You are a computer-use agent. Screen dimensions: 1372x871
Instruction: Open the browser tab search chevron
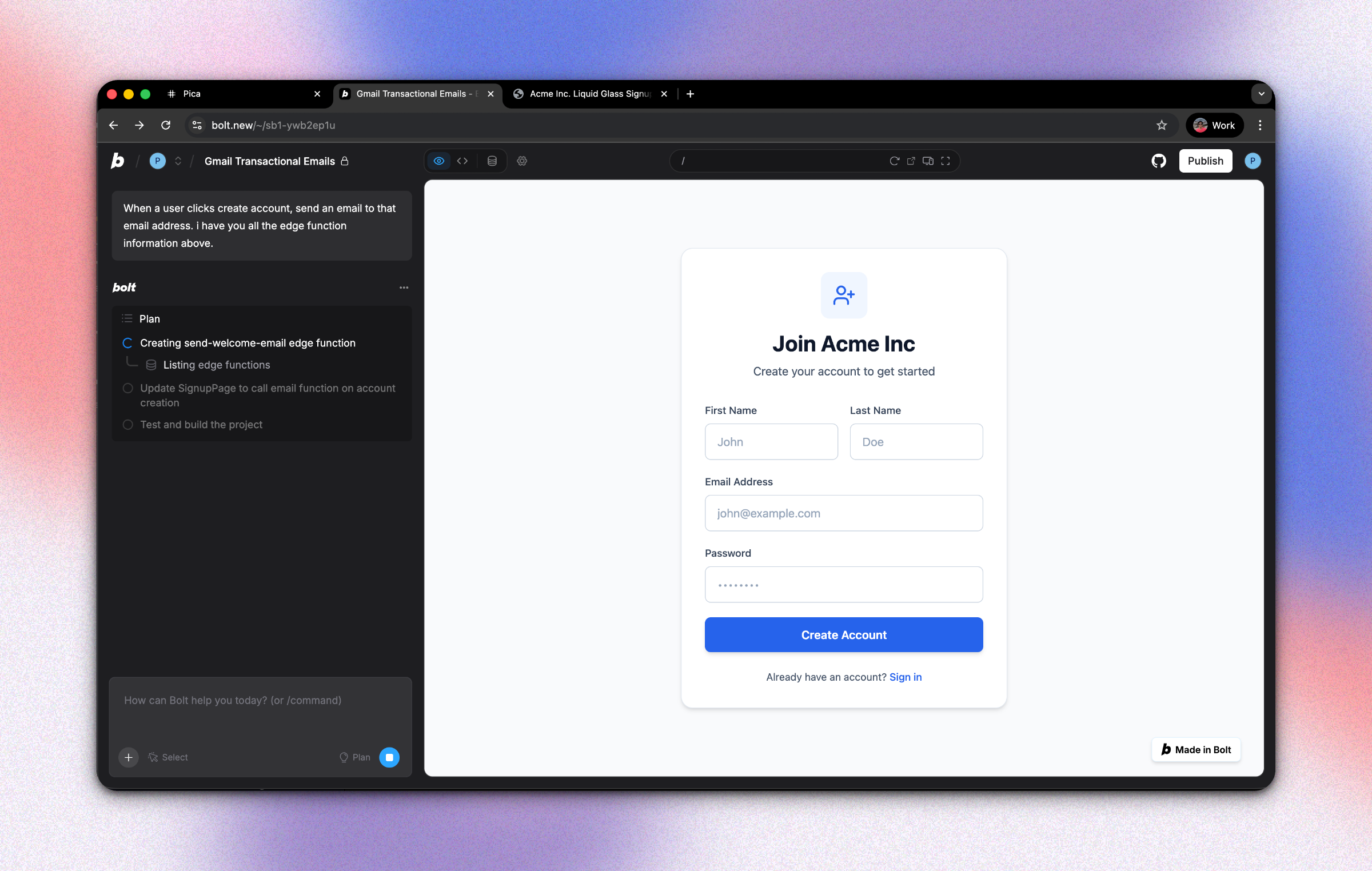point(1261,94)
